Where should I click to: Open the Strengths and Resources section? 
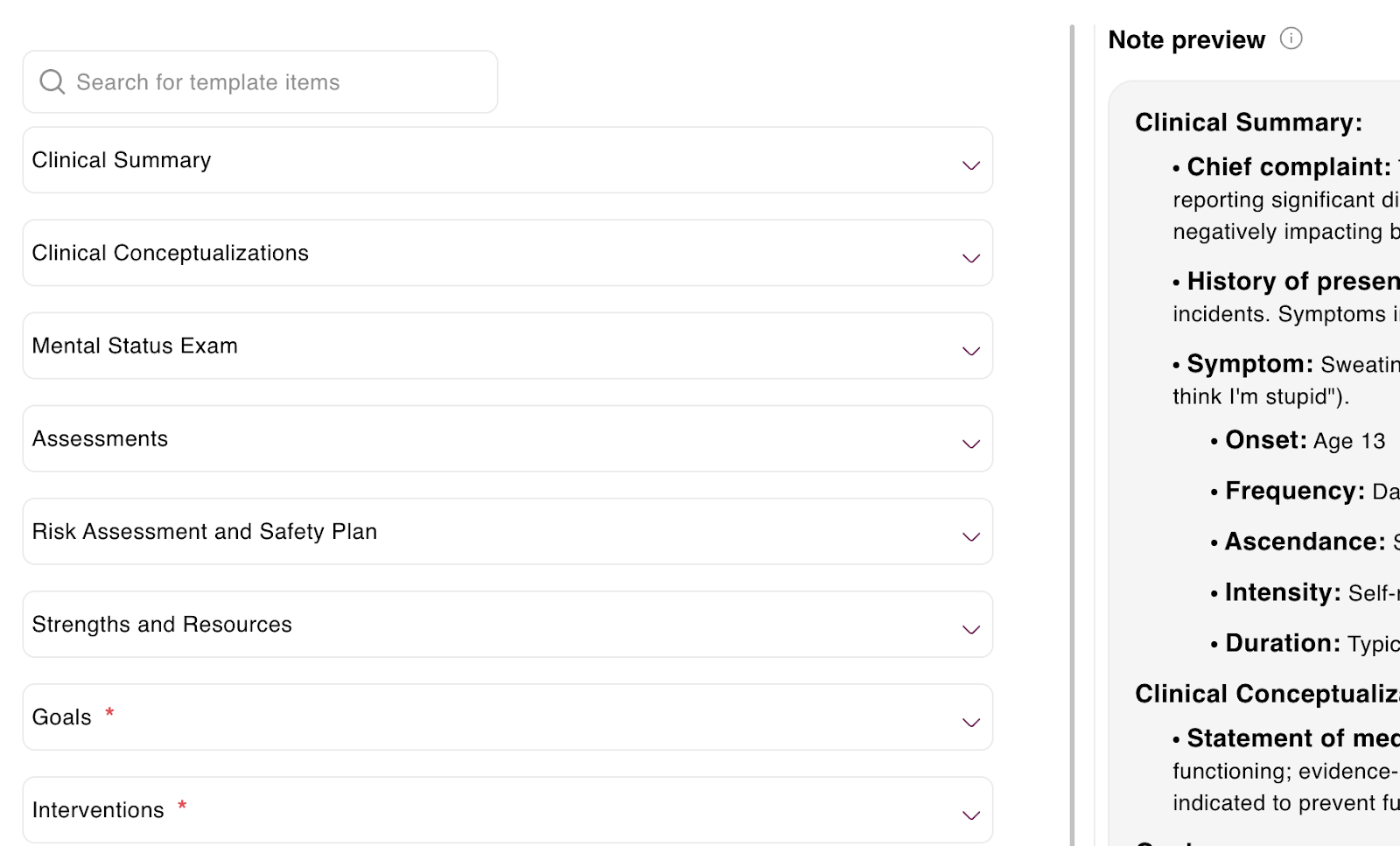969,629
